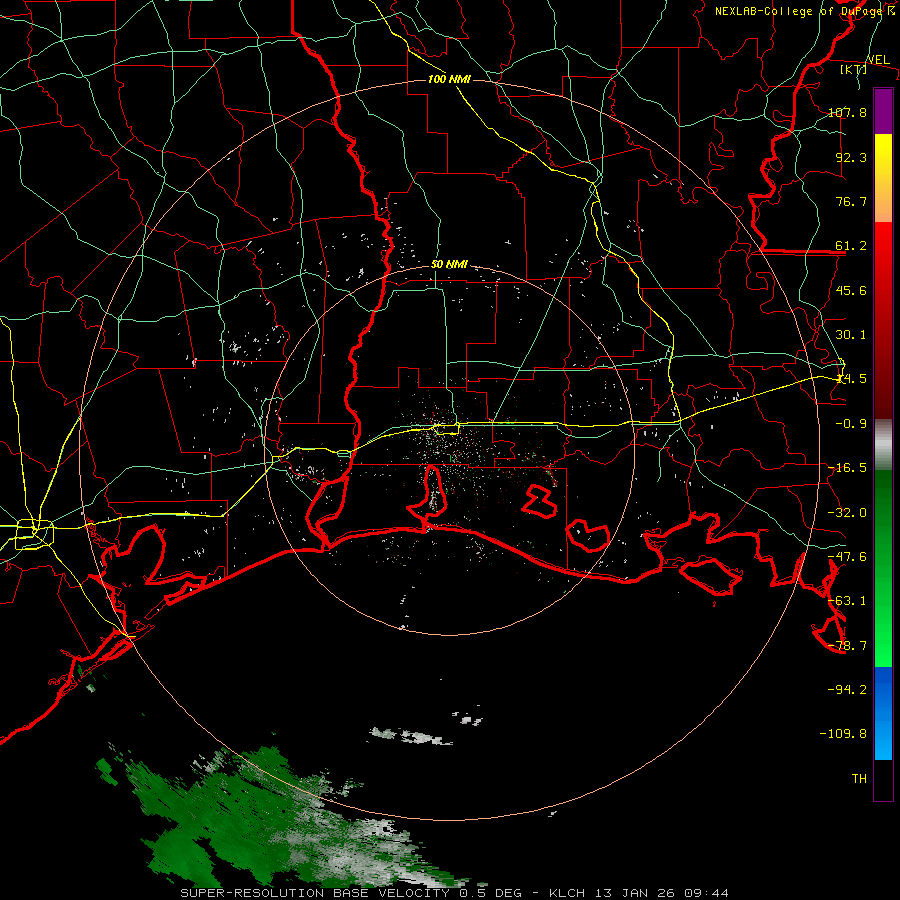Select the -78.7 legend value
Screen dimensions: 900x900
click(847, 646)
